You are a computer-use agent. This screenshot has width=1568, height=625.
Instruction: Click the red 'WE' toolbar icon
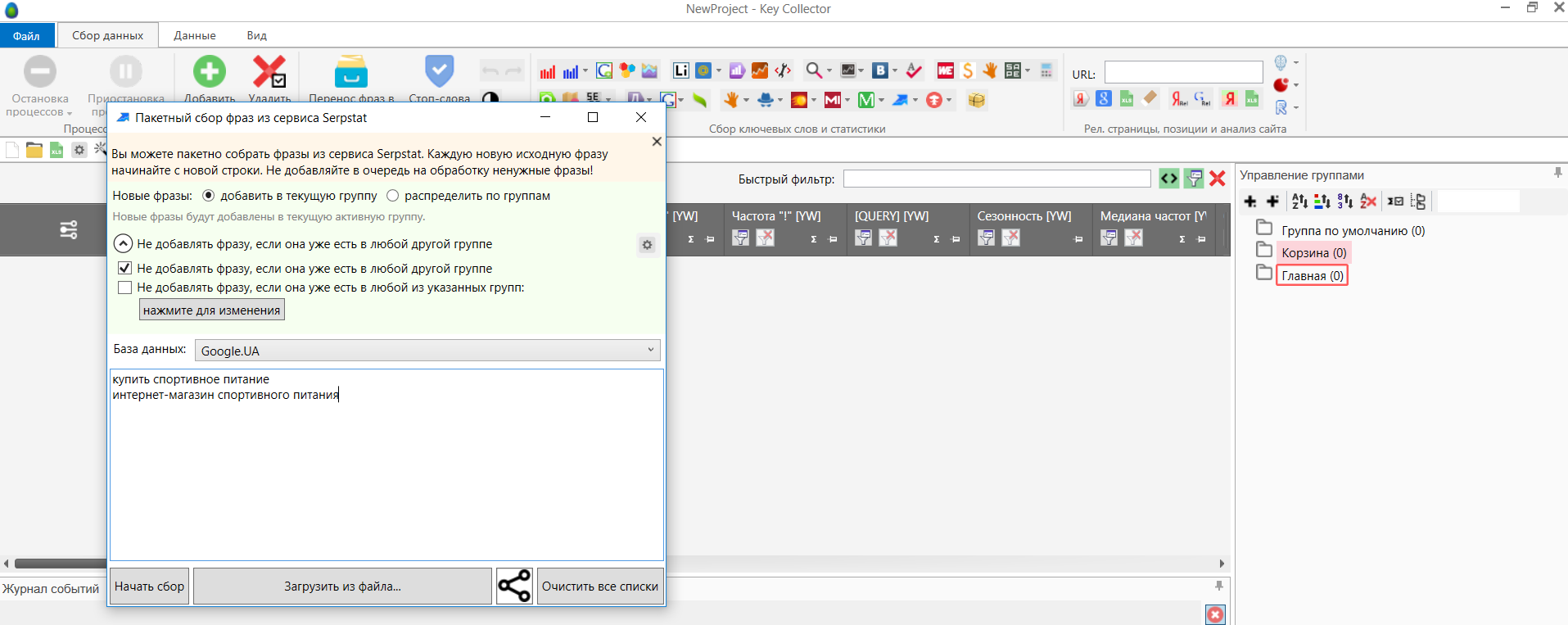945,71
